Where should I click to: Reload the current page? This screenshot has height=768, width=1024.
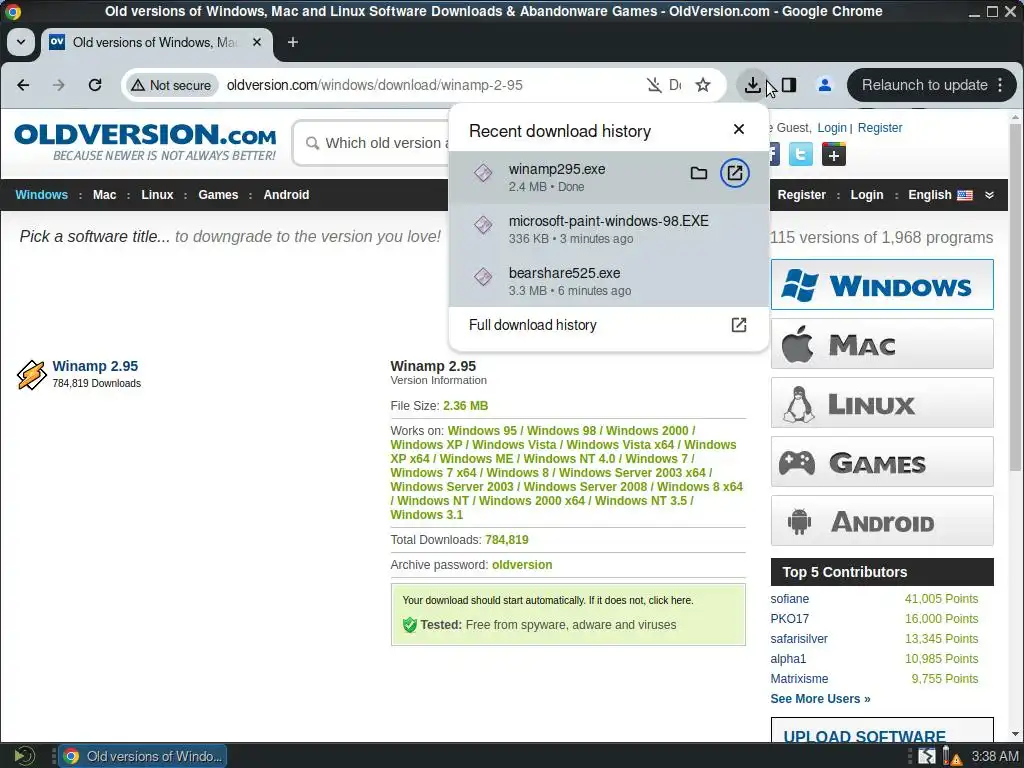pos(95,85)
